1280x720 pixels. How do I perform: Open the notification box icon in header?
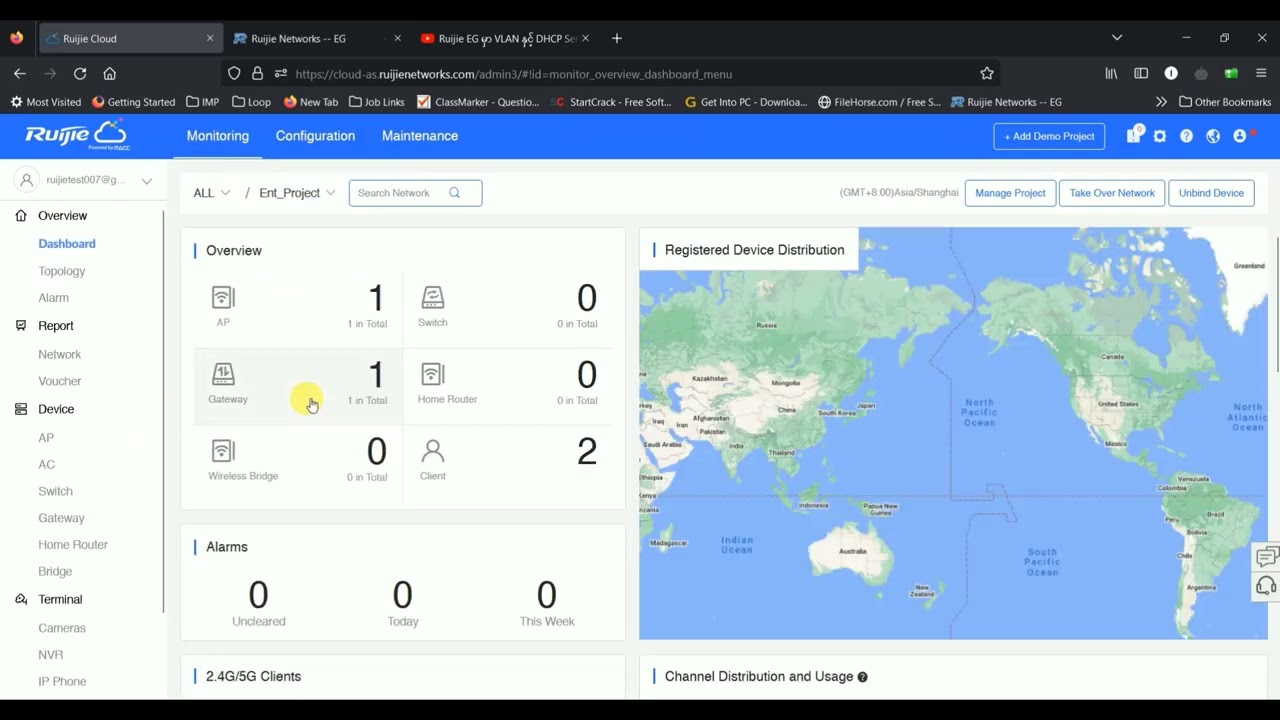pos(1133,136)
